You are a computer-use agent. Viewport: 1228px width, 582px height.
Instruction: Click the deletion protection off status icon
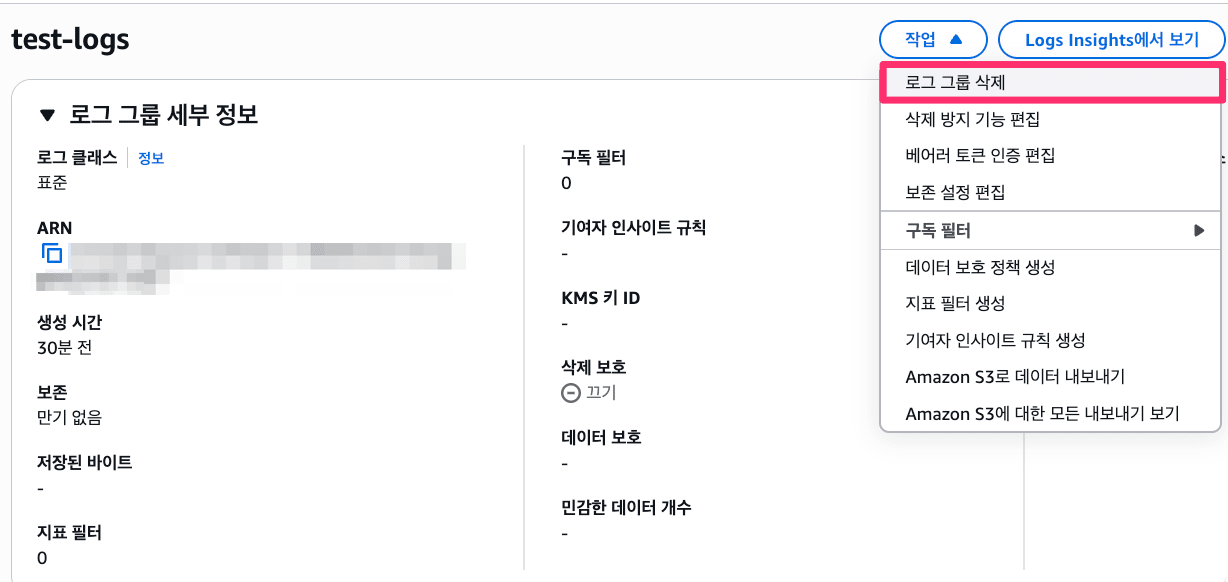571,393
